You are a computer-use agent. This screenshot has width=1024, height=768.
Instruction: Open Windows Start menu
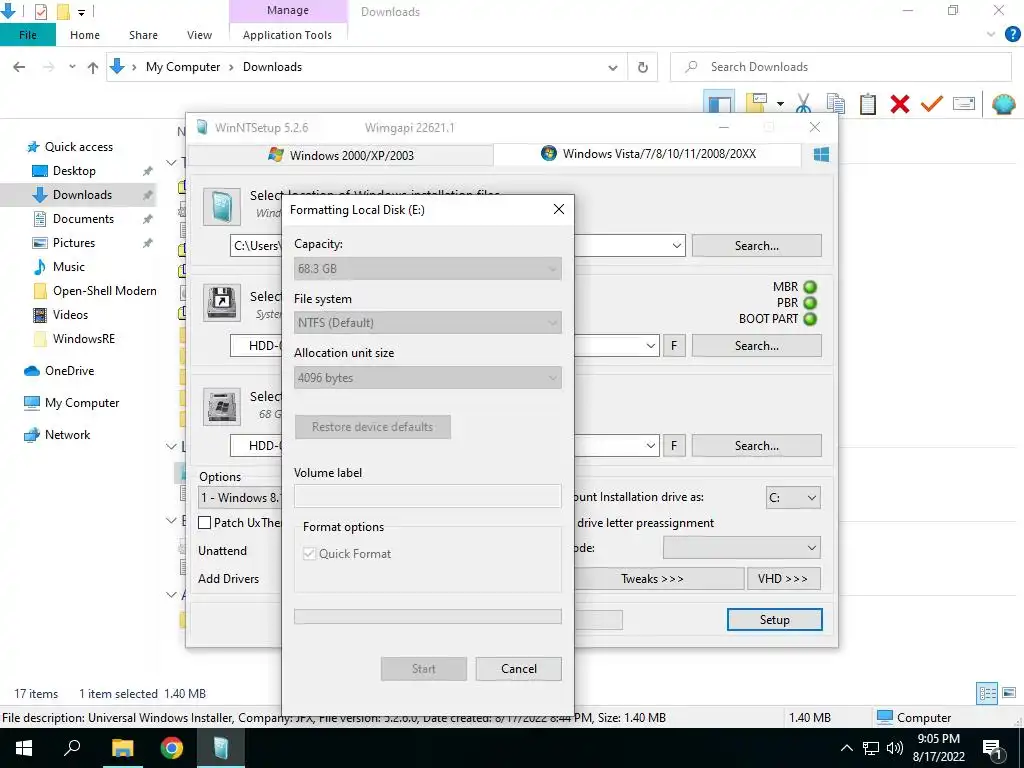[24, 748]
